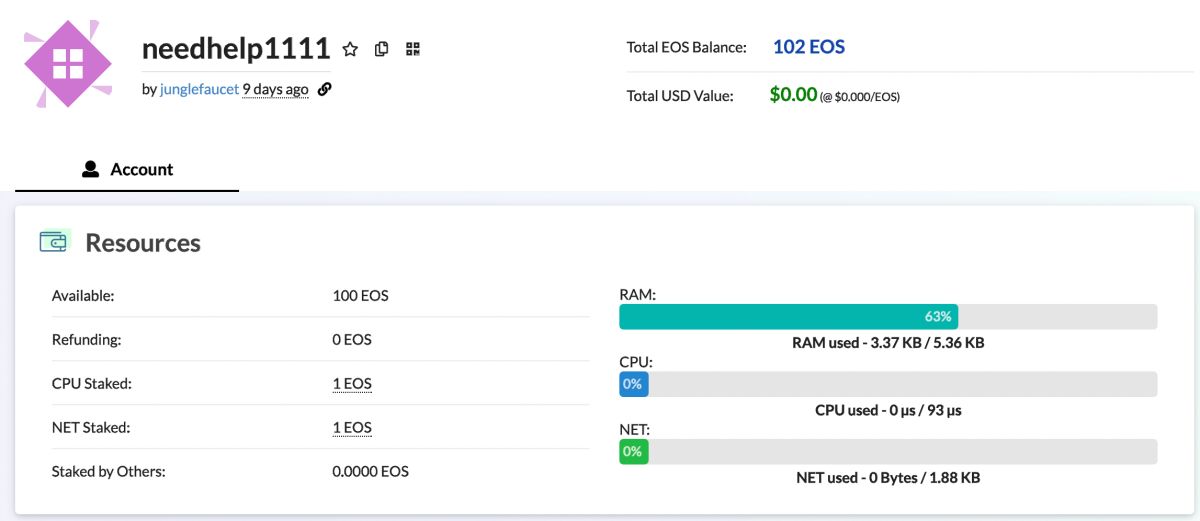Click the NET Staked 1 EOS value
Viewport: 1200px width, 521px height.
(x=352, y=428)
